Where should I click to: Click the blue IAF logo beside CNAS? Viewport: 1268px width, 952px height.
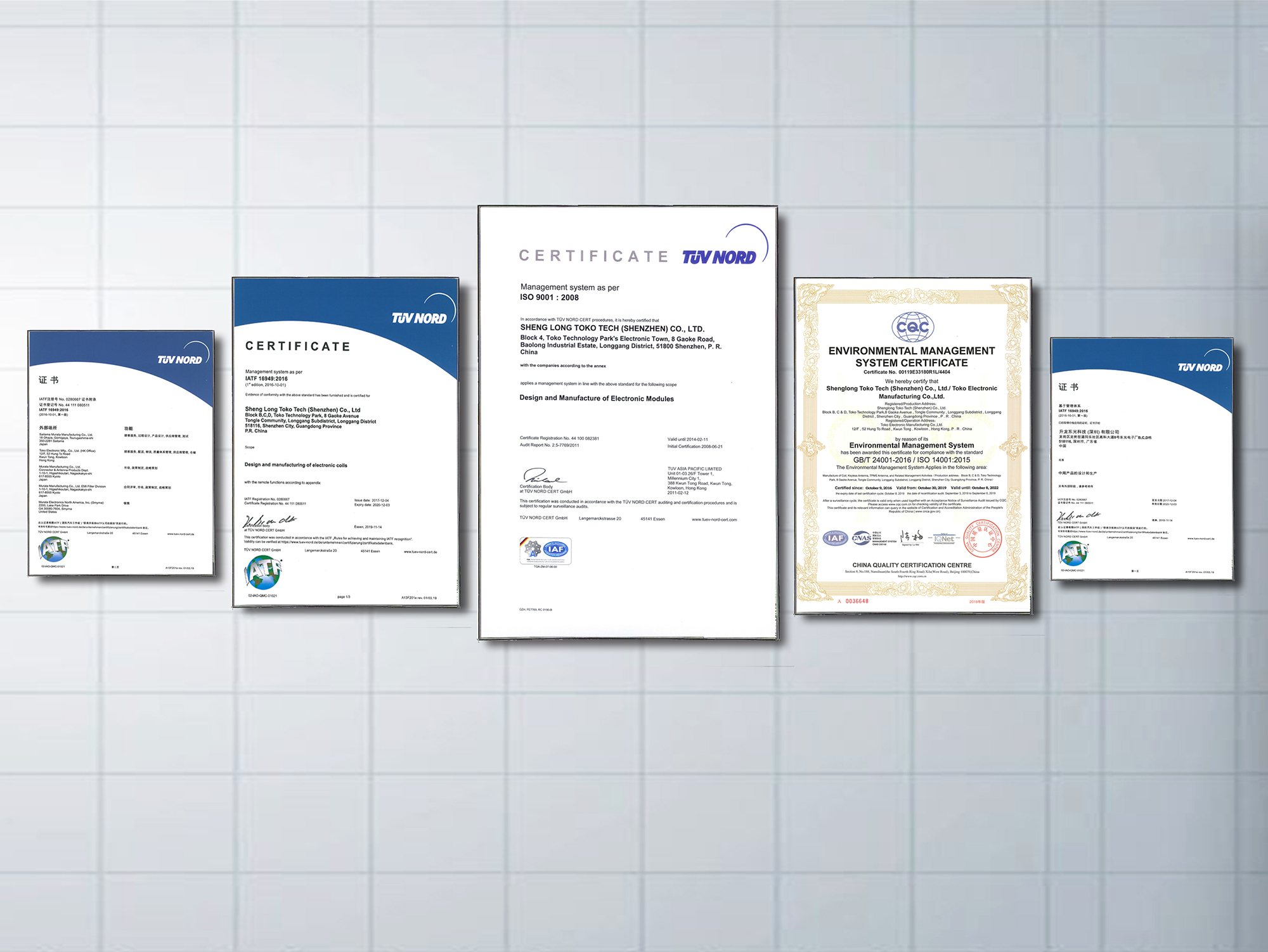835,538
